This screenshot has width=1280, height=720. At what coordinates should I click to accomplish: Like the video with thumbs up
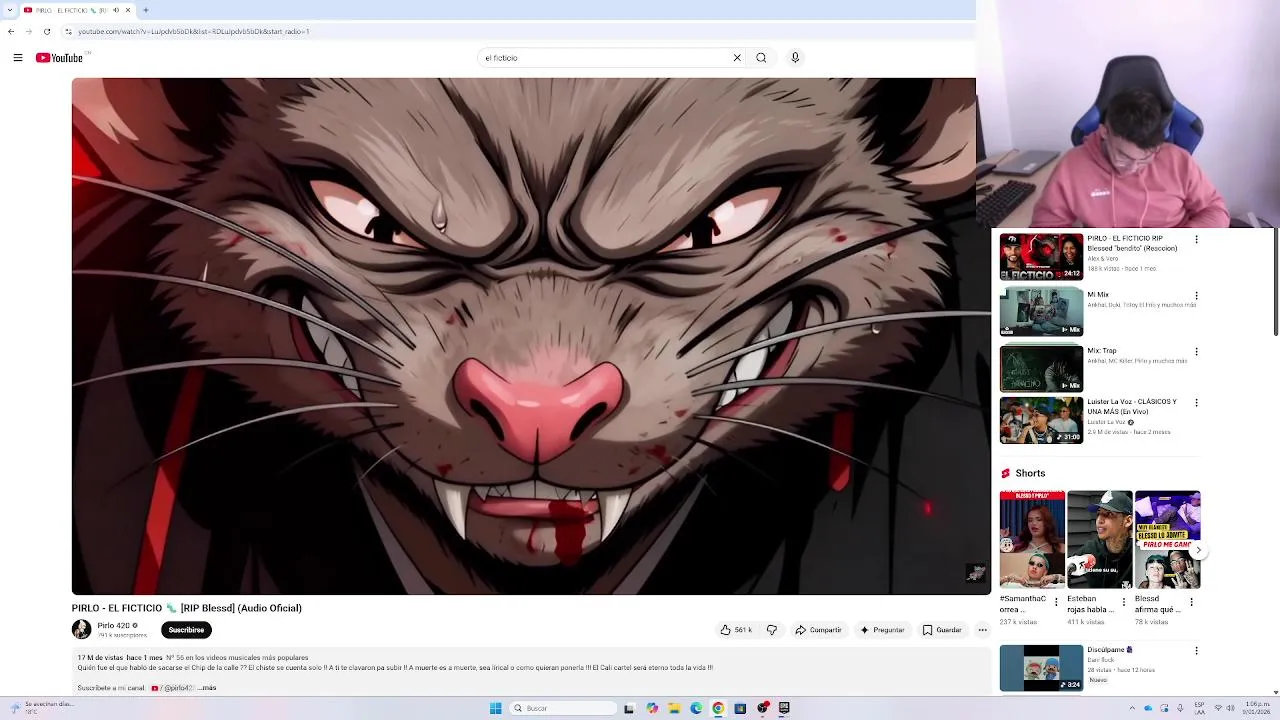click(x=736, y=630)
